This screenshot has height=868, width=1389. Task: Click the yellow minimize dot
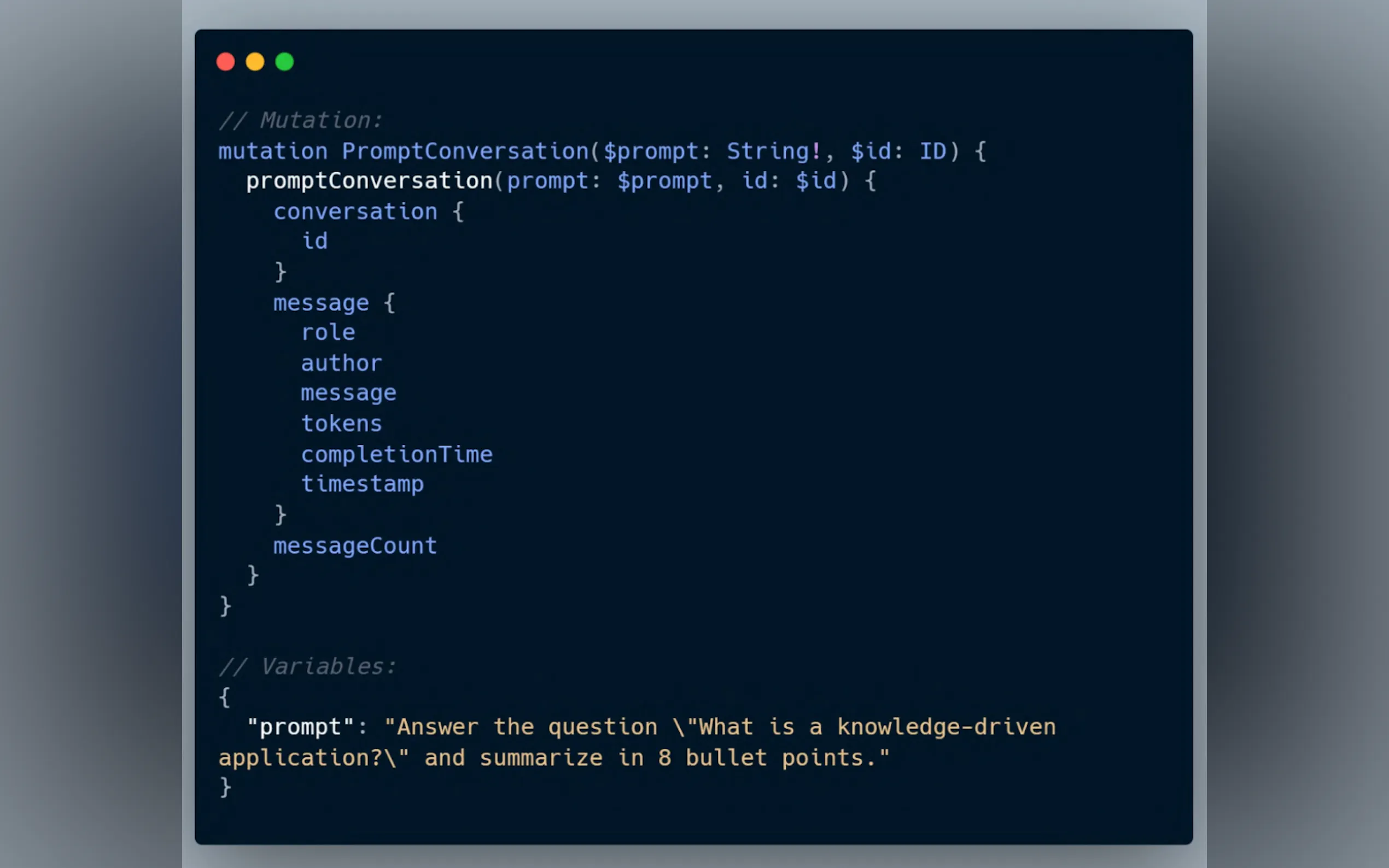255,61
